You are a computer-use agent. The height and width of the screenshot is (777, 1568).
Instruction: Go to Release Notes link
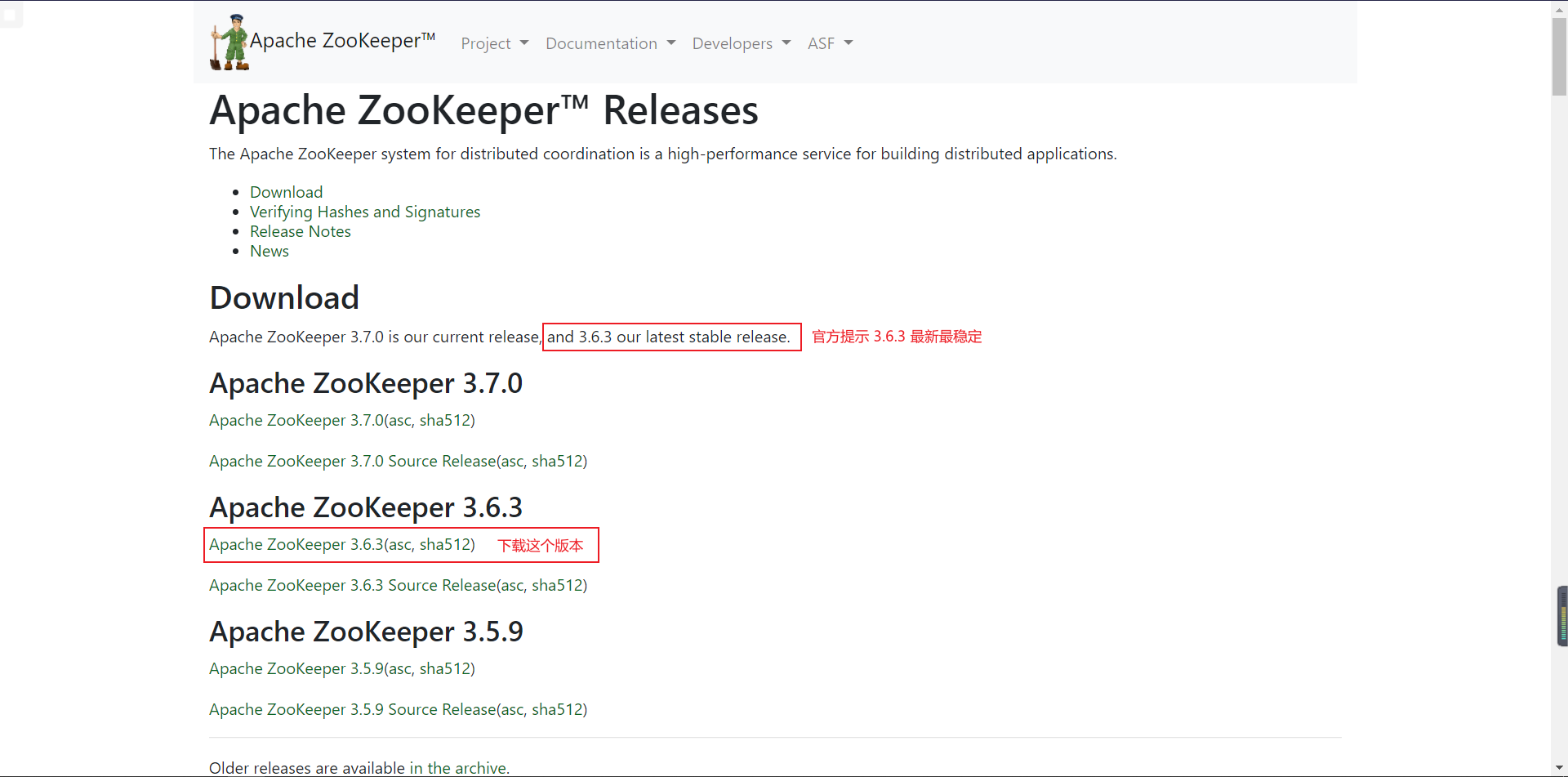pos(301,231)
